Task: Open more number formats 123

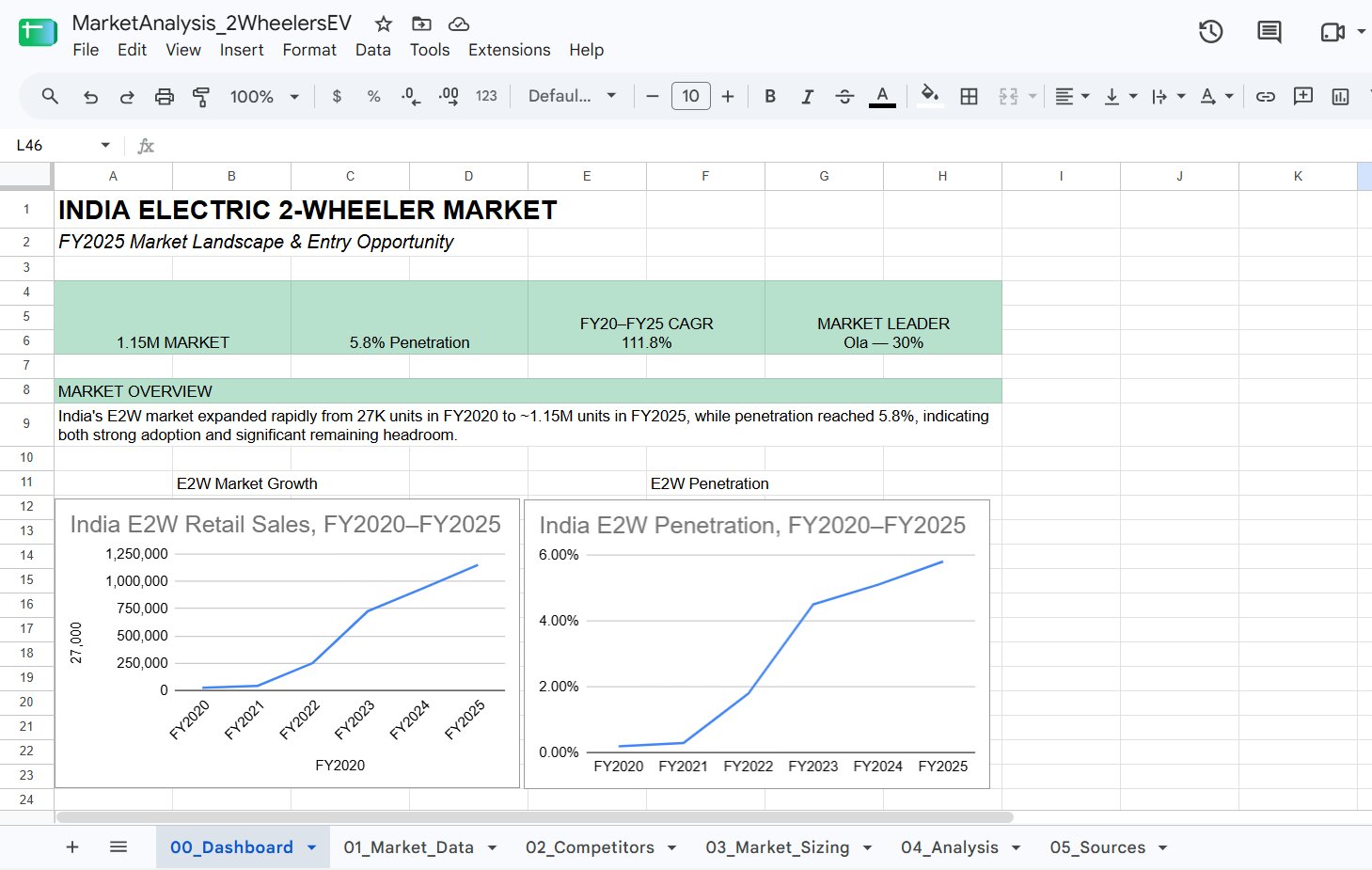Action: click(x=486, y=96)
